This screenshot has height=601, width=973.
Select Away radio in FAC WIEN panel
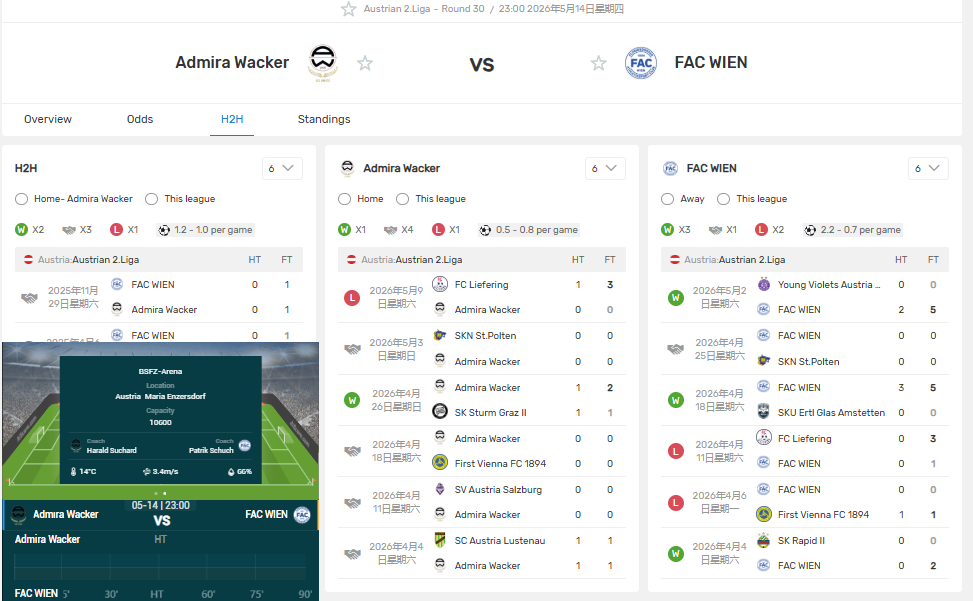click(x=668, y=199)
